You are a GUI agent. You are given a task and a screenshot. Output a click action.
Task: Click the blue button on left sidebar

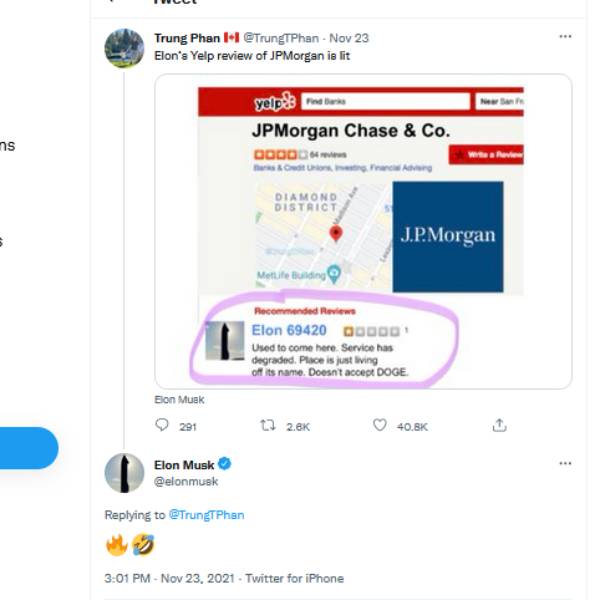[x=28, y=448]
